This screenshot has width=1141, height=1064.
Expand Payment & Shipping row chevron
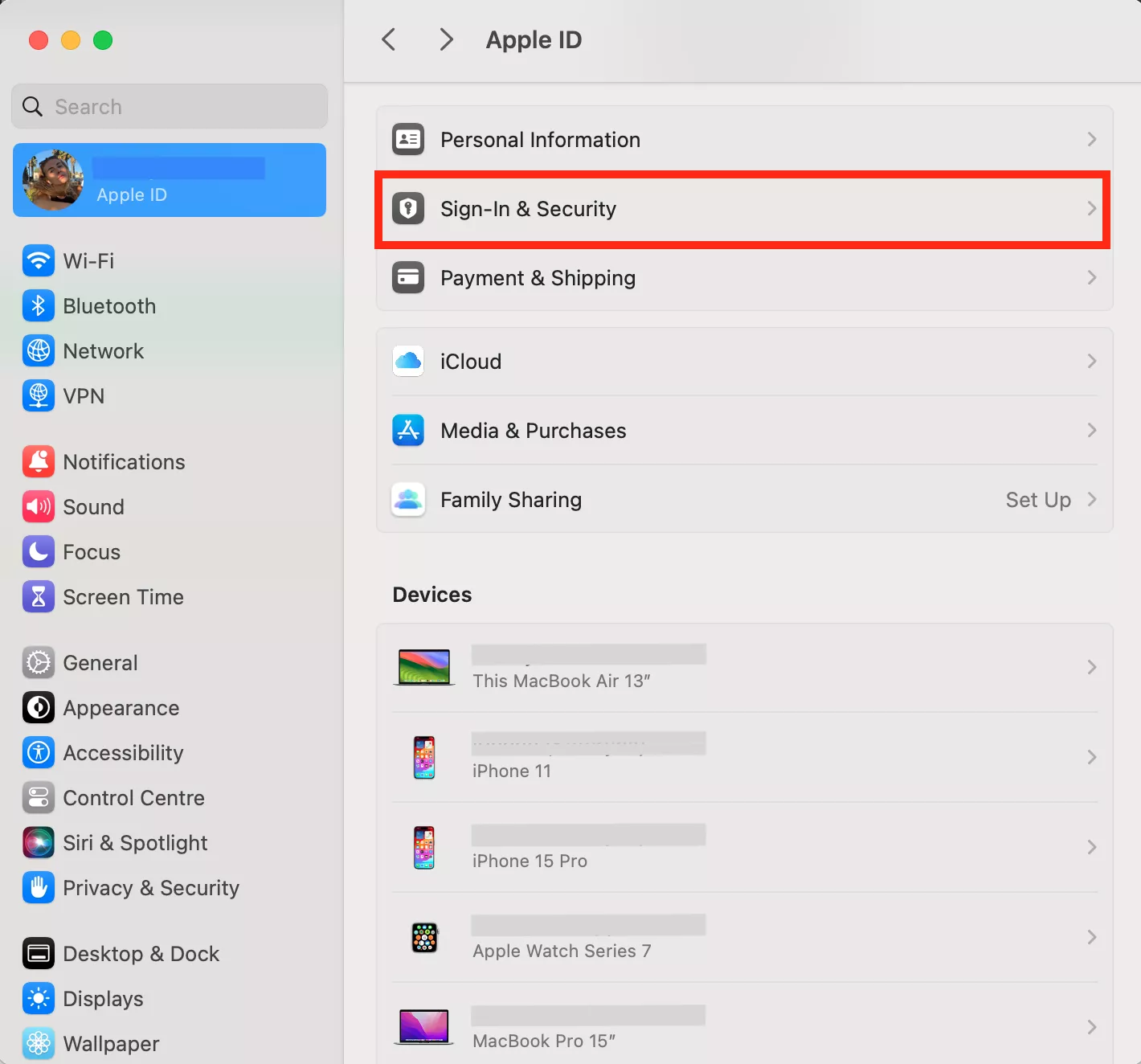coord(1091,278)
